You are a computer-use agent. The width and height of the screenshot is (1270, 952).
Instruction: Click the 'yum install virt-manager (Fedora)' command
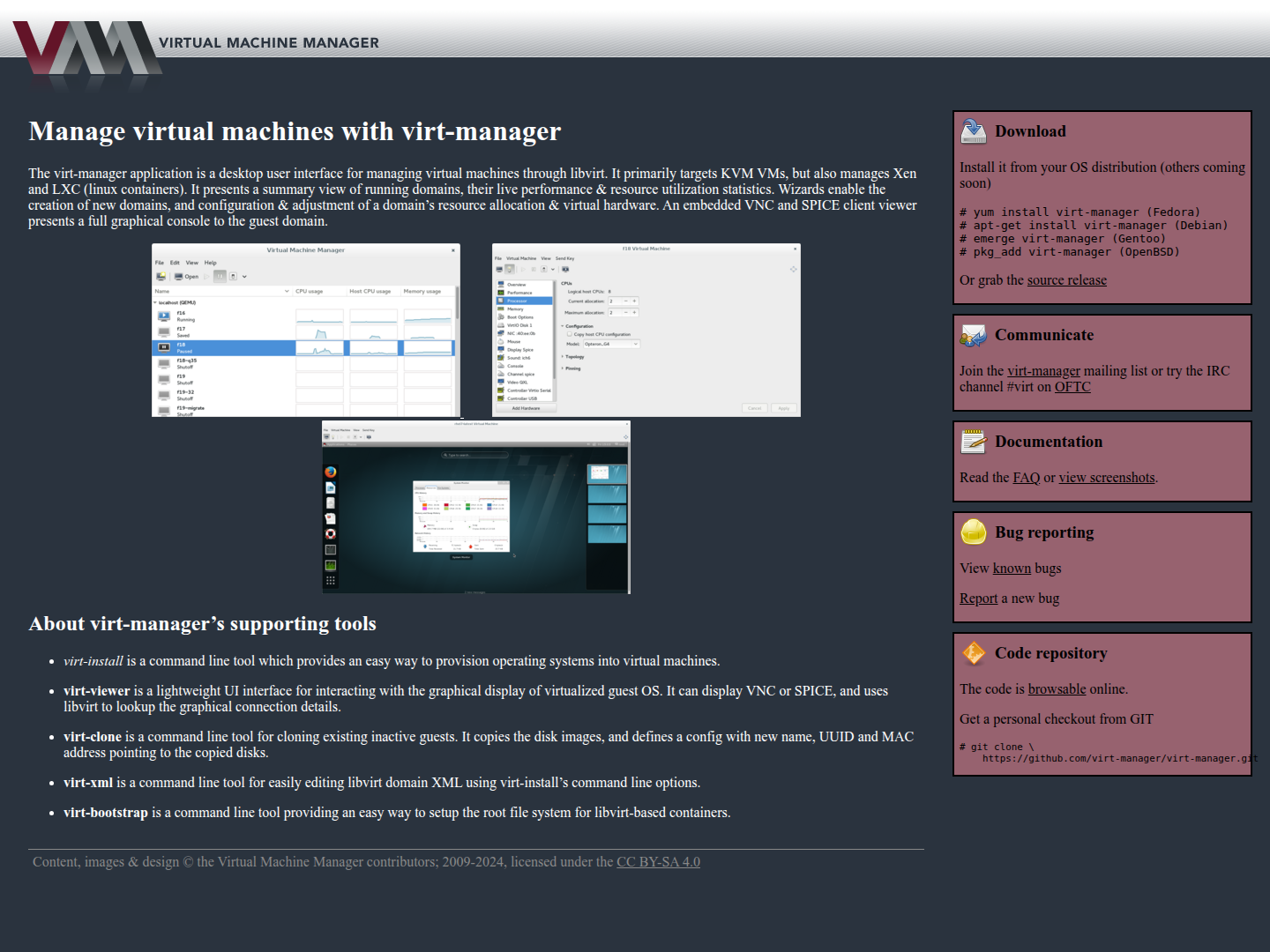pos(1079,212)
